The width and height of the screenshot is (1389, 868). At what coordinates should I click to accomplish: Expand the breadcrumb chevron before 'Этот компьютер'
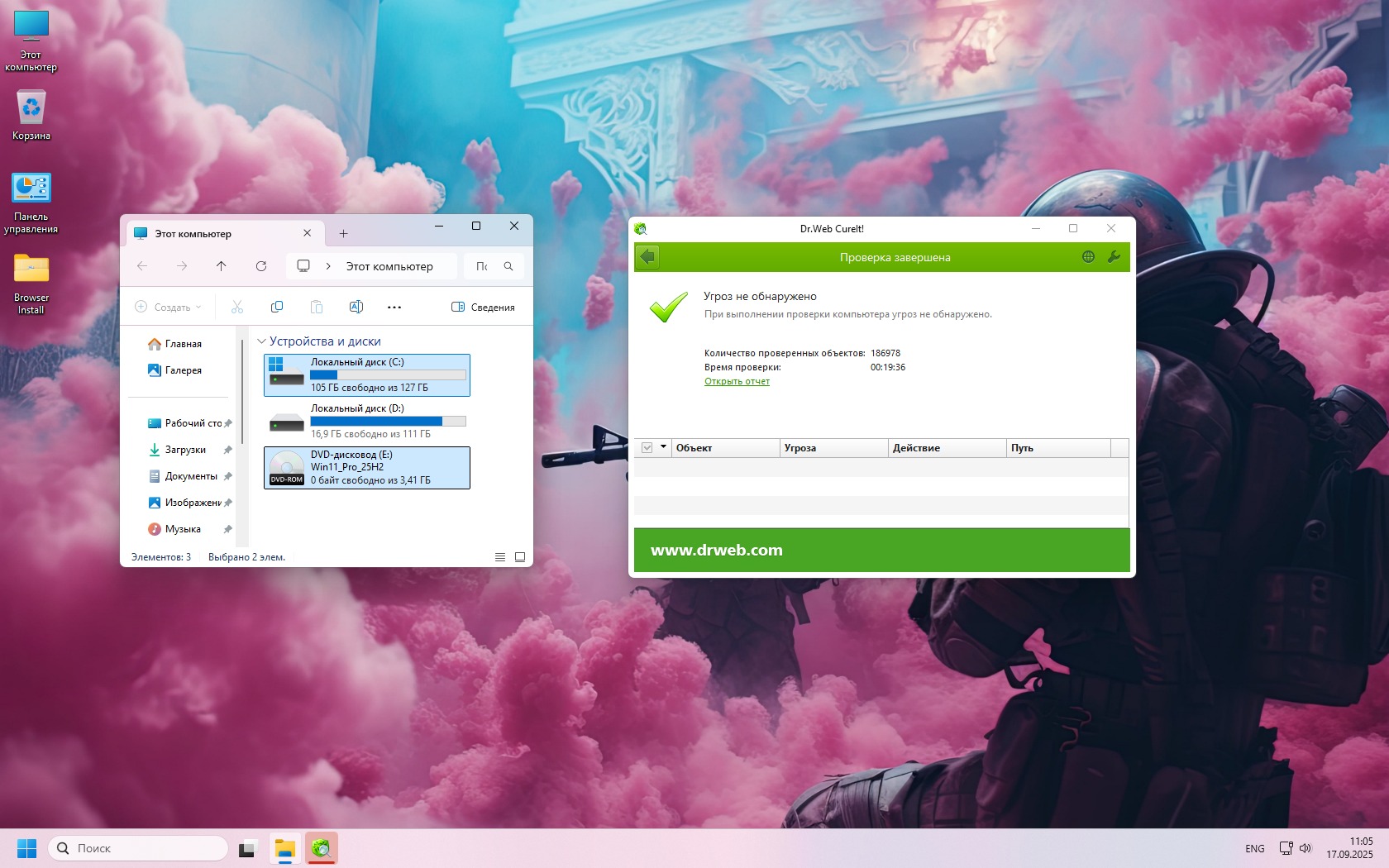tap(328, 266)
